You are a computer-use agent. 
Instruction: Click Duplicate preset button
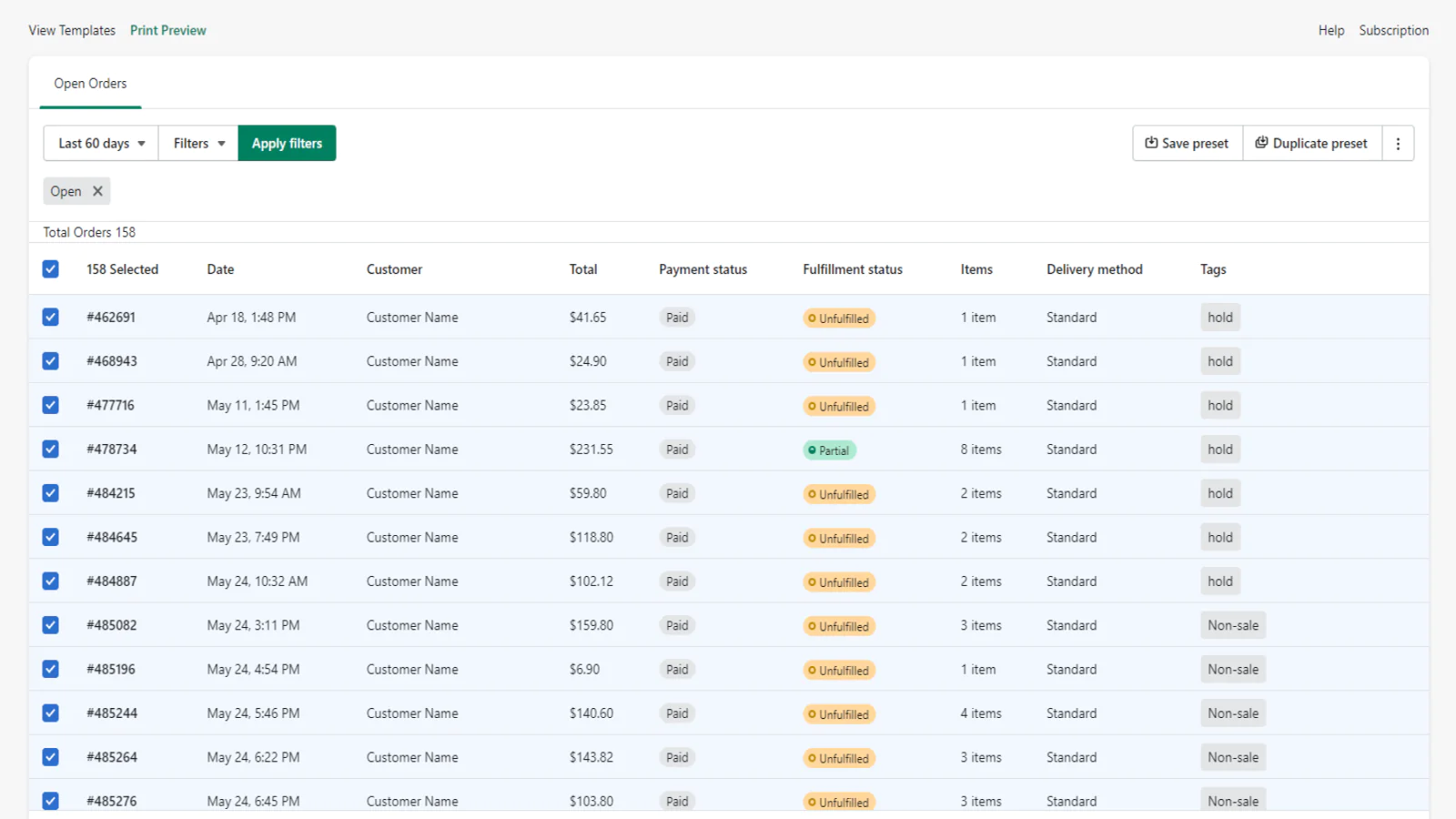click(x=1311, y=144)
